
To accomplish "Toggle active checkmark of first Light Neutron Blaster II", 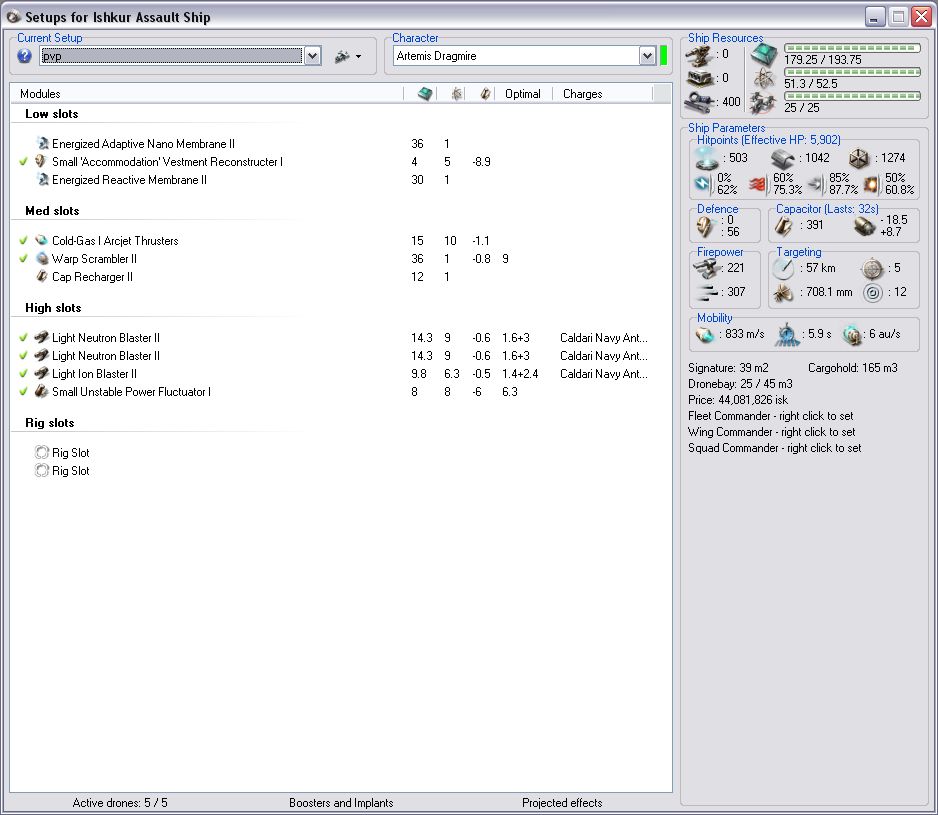I will click(23, 337).
